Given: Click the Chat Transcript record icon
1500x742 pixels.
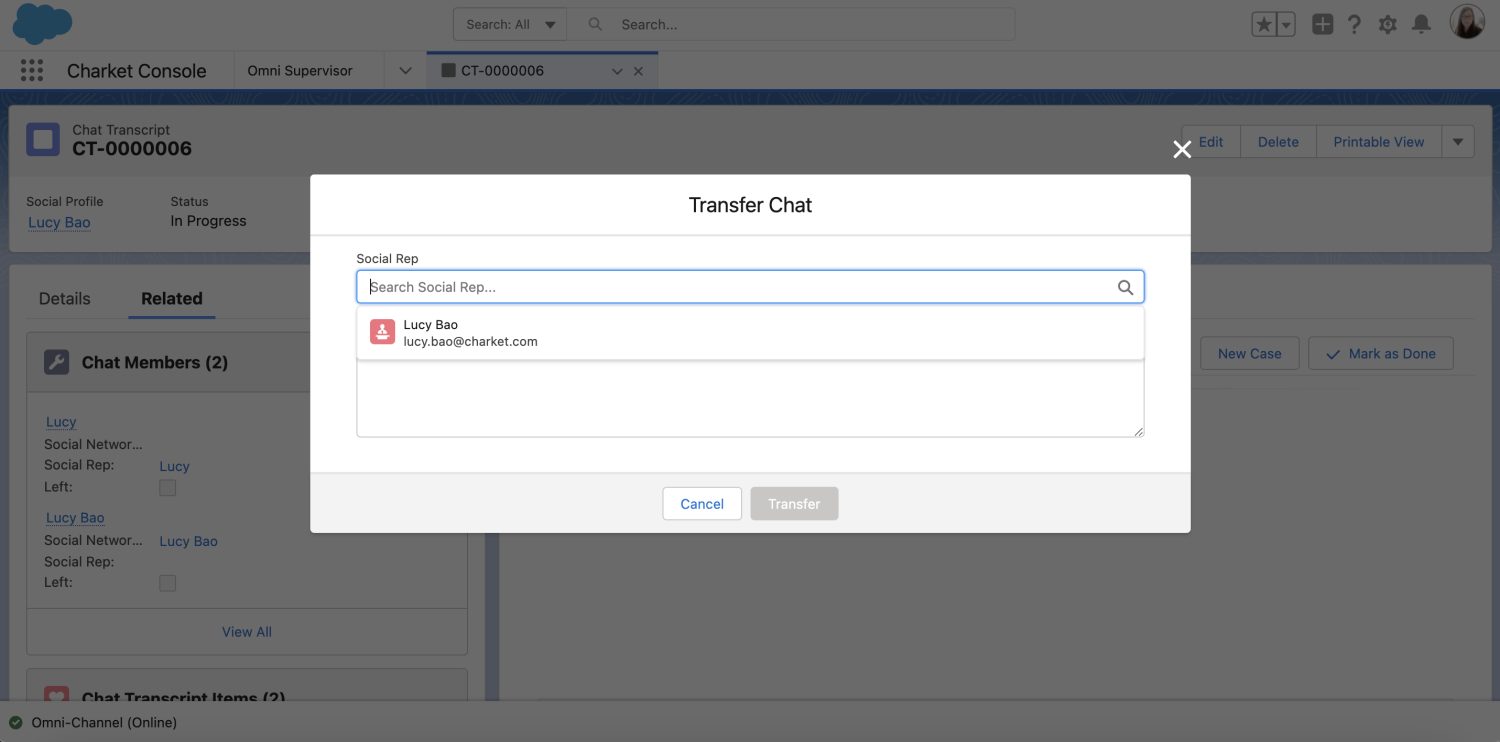Looking at the screenshot, I should click(x=43, y=139).
